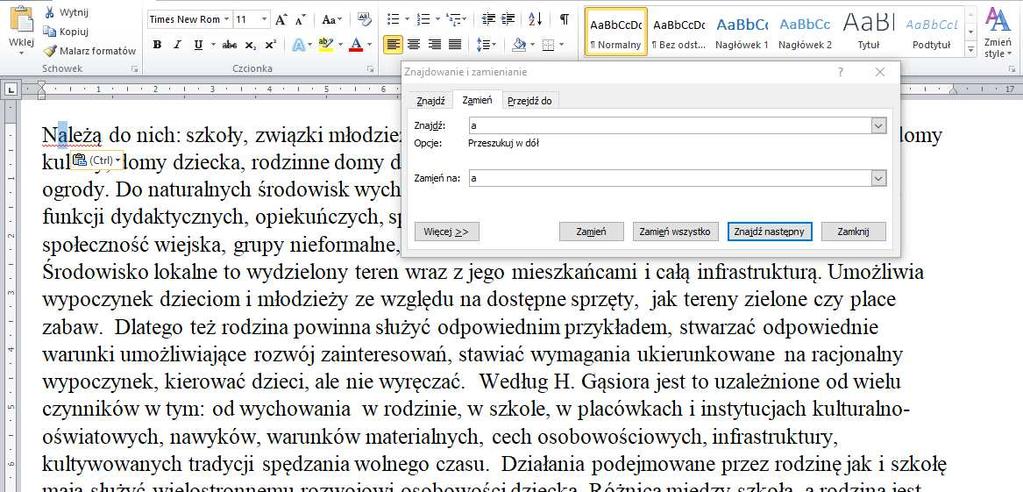Click Kopiuj (copy) command
The image size is (1023, 492).
[66, 31]
